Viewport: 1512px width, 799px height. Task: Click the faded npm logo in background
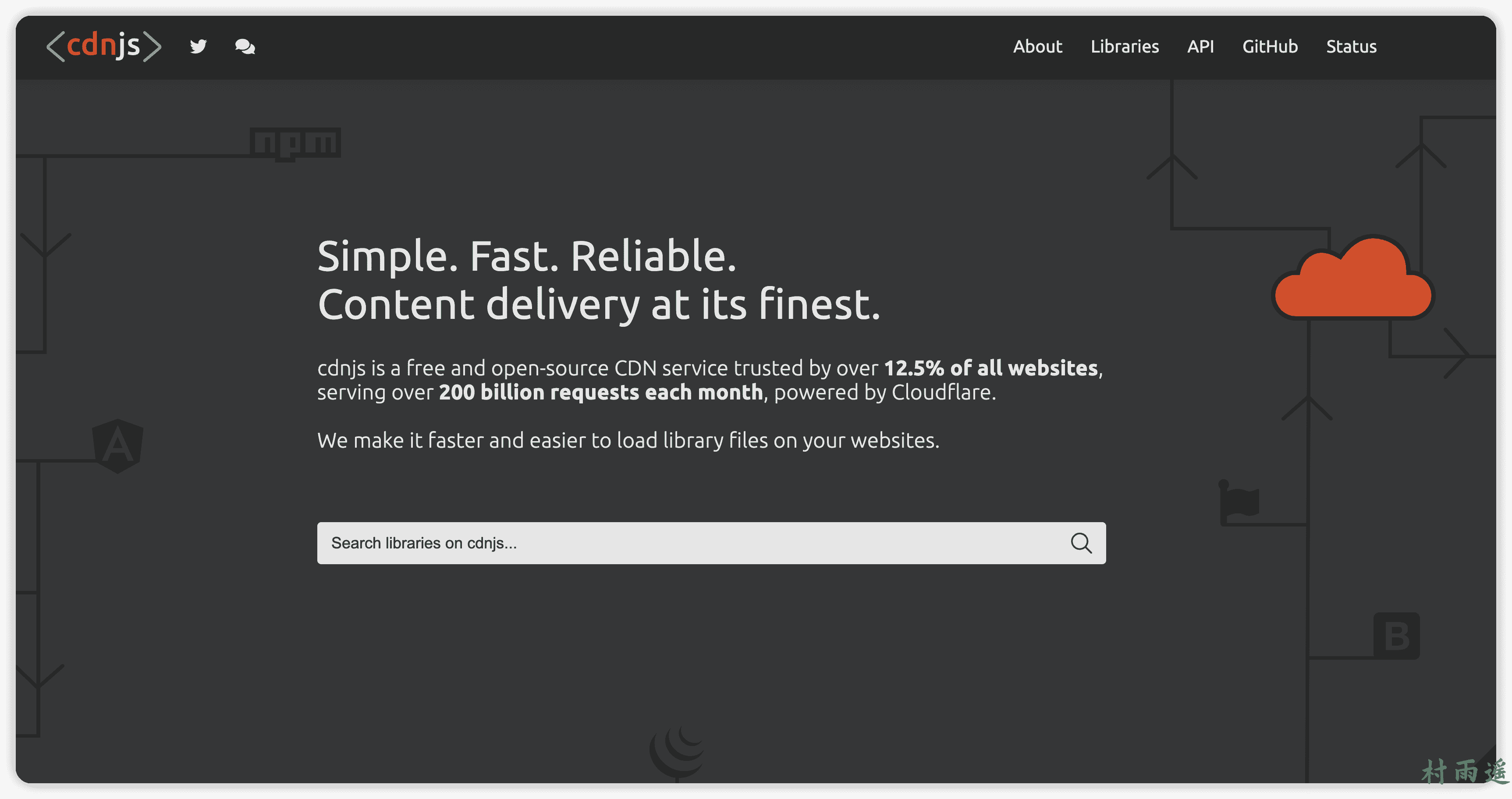click(x=295, y=143)
